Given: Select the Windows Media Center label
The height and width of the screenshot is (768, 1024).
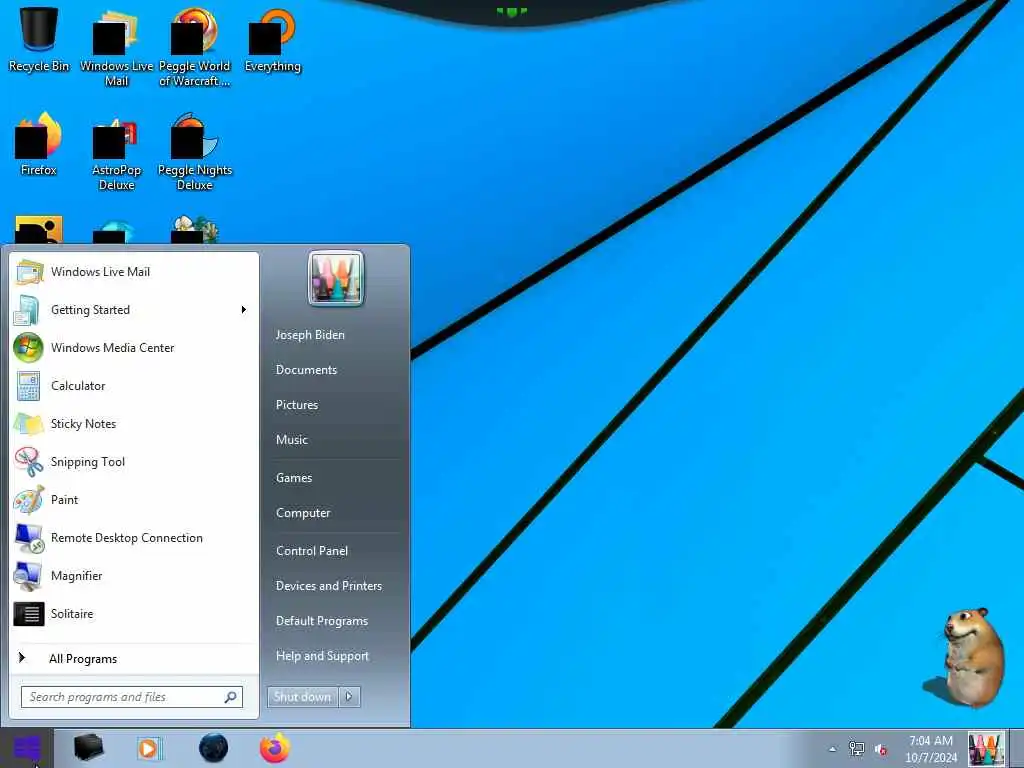Looking at the screenshot, I should [x=112, y=348].
